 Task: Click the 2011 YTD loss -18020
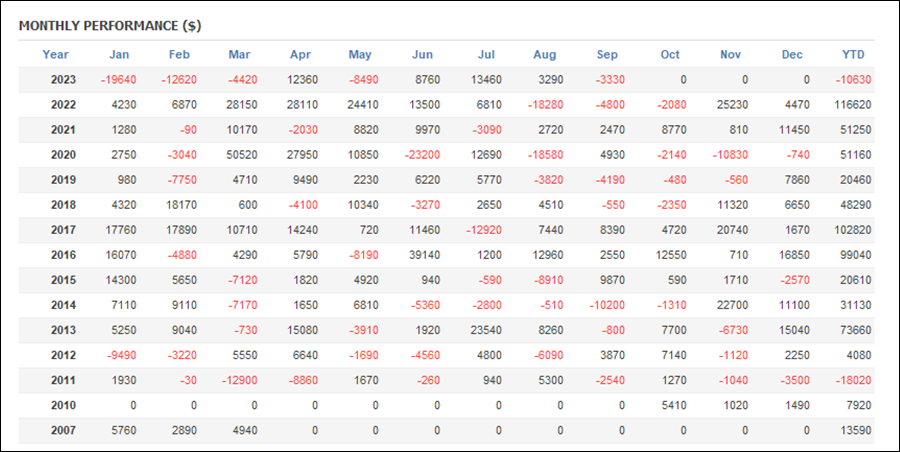click(849, 381)
